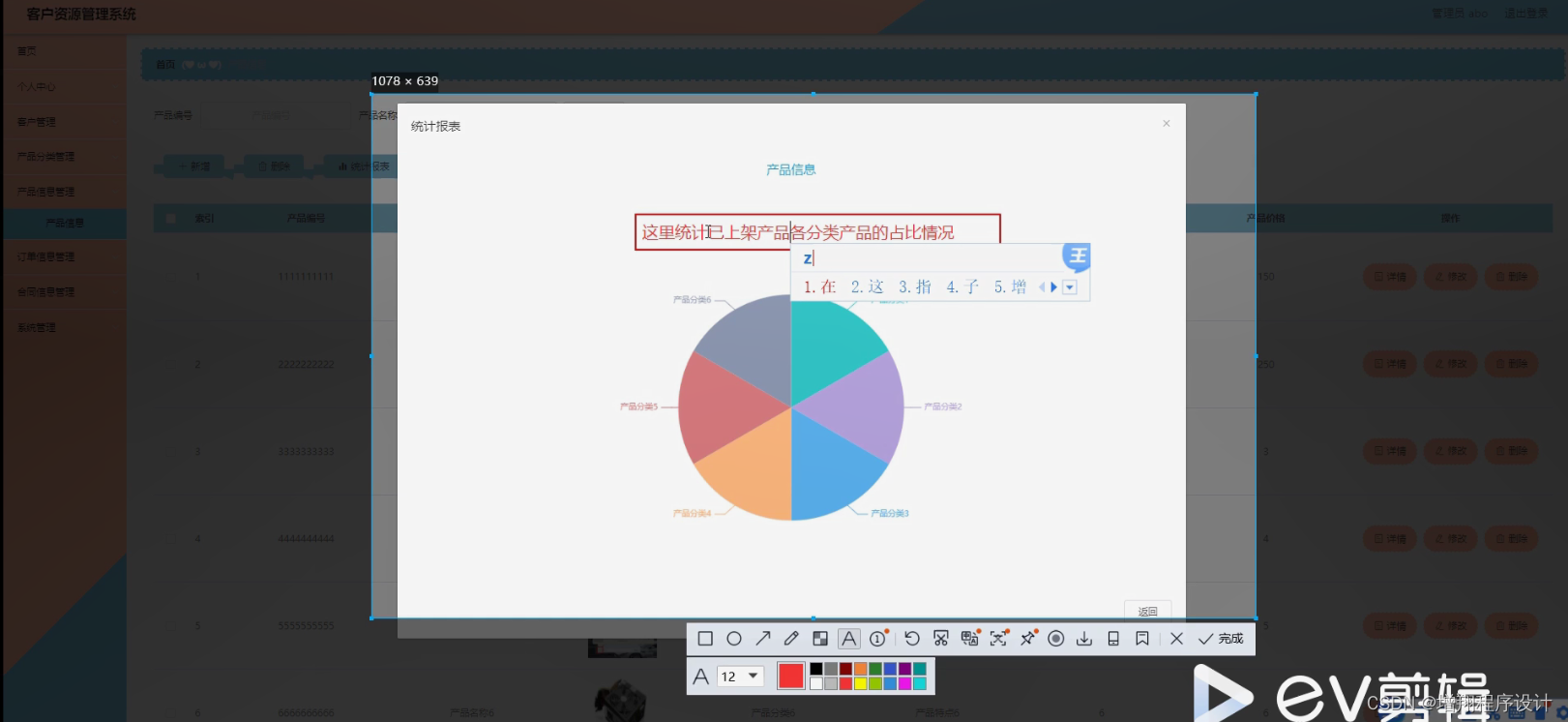Image resolution: width=1568 pixels, height=722 pixels.
Task: Open 合同信息管理 in the sidebar
Action: pos(64,291)
